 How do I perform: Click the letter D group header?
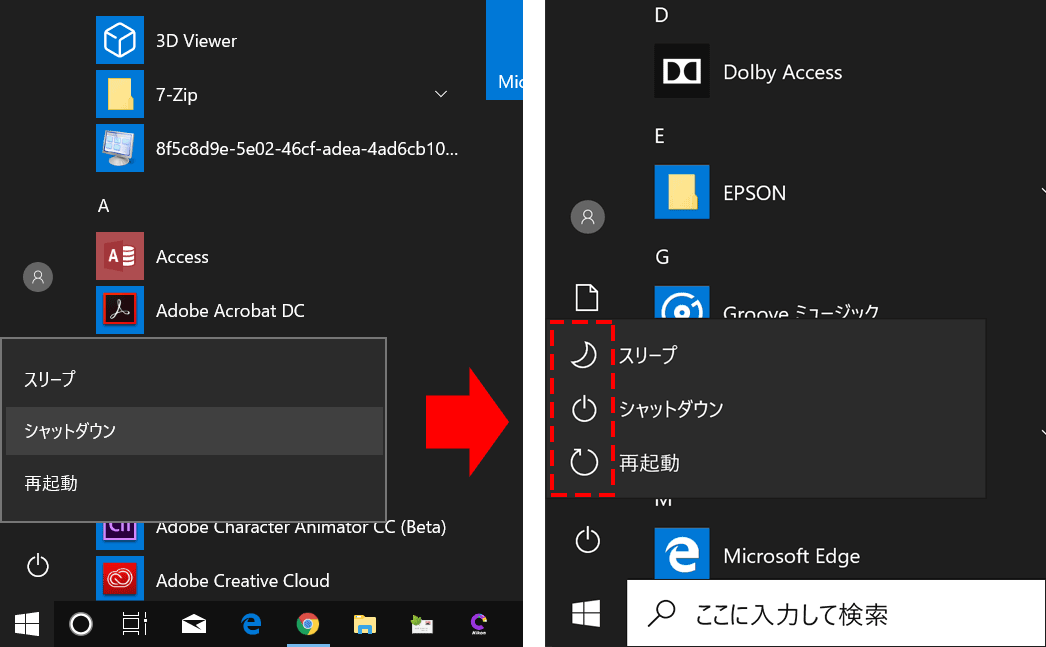tap(661, 15)
